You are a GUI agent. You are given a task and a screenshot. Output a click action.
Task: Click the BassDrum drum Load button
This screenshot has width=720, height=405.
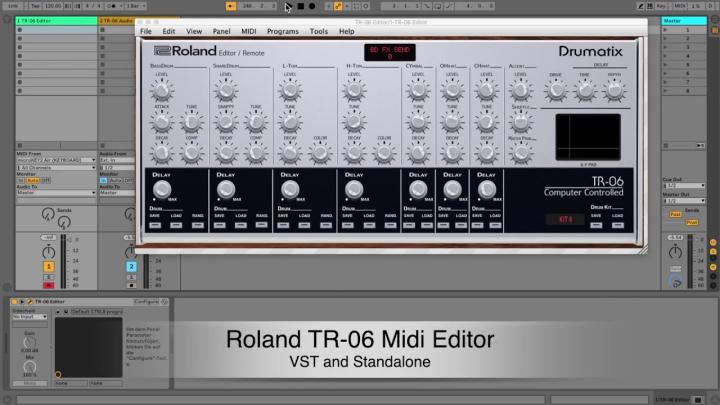click(176, 225)
